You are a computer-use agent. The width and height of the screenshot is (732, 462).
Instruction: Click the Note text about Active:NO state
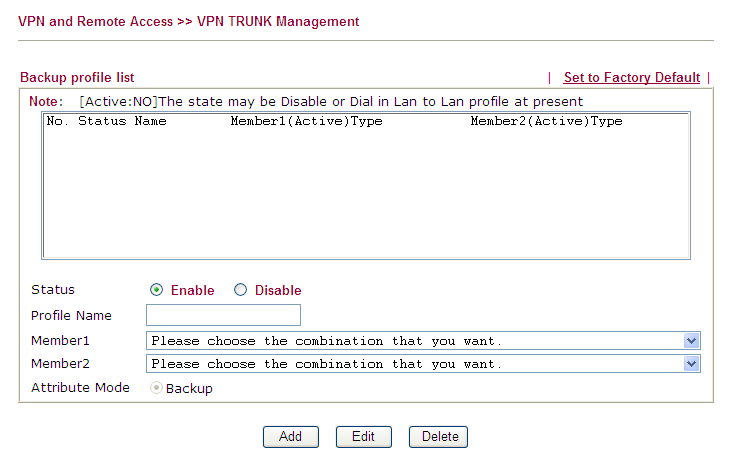[x=330, y=101]
